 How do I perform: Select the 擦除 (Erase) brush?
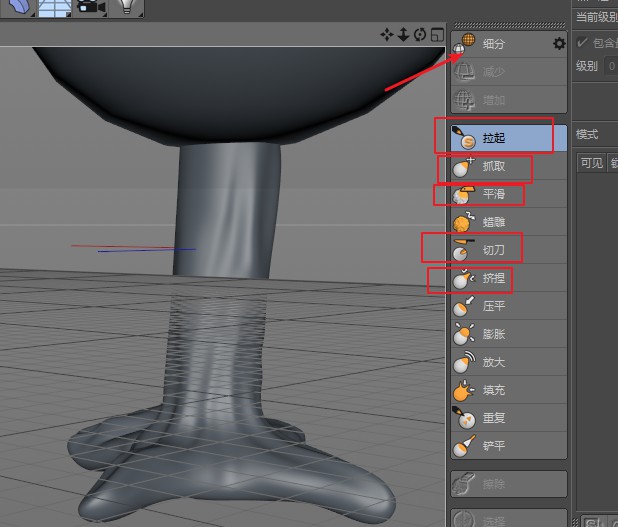point(508,484)
